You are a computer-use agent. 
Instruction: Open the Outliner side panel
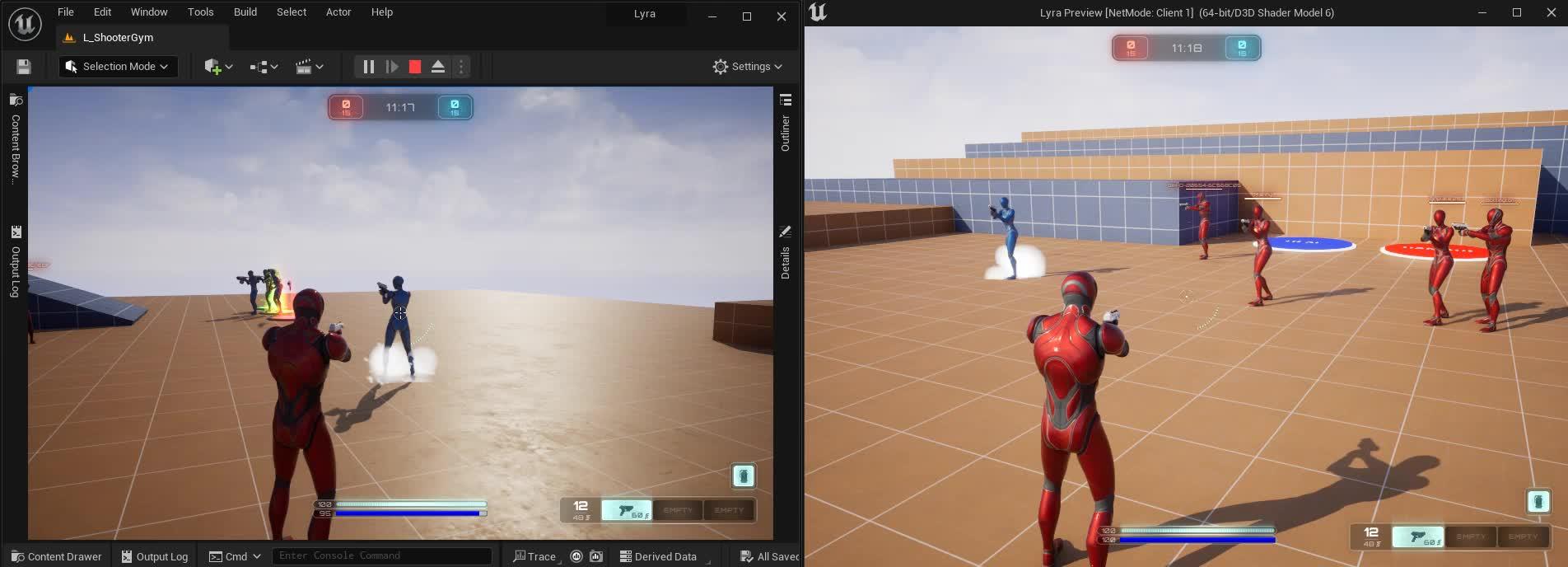pyautogui.click(x=786, y=123)
